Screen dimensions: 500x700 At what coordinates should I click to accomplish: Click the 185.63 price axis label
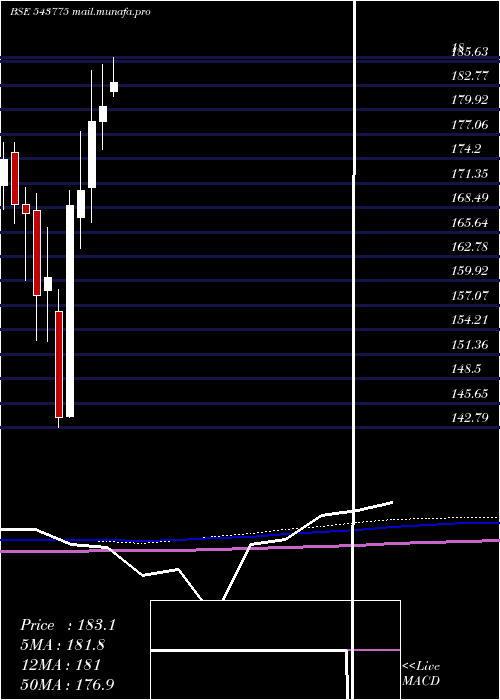pyautogui.click(x=470, y=52)
